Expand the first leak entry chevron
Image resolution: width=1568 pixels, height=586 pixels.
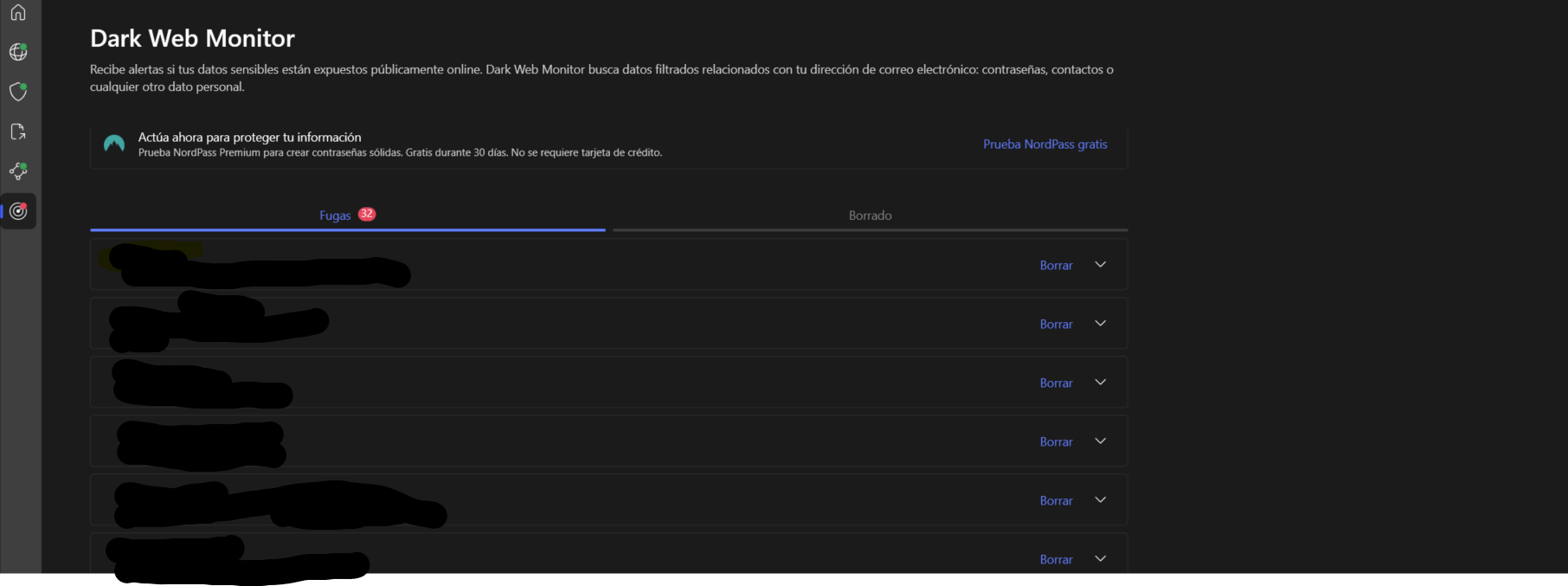(1101, 265)
